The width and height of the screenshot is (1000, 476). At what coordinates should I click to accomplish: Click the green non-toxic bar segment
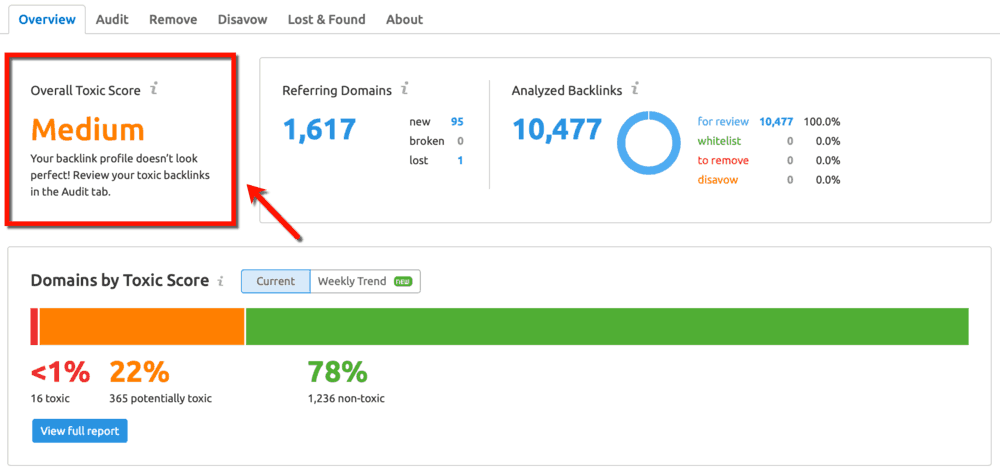point(607,326)
